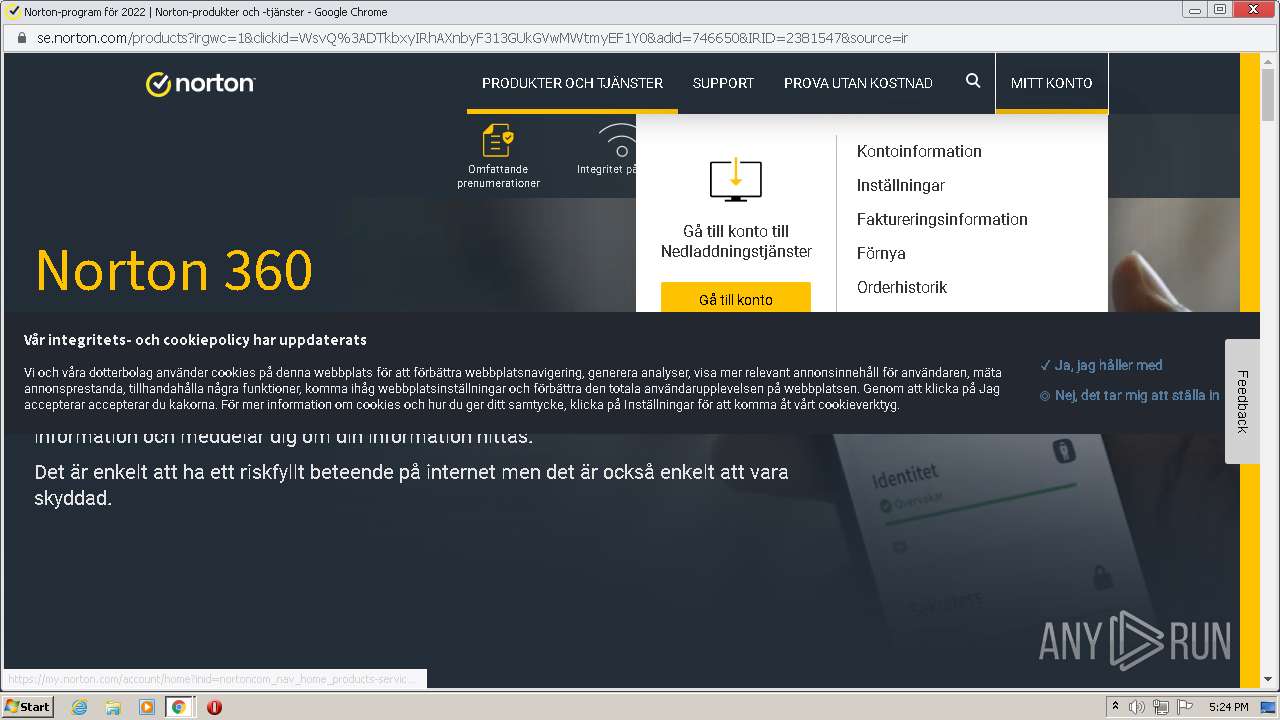
Task: Open the MITT KONTO menu
Action: [x=1051, y=83]
